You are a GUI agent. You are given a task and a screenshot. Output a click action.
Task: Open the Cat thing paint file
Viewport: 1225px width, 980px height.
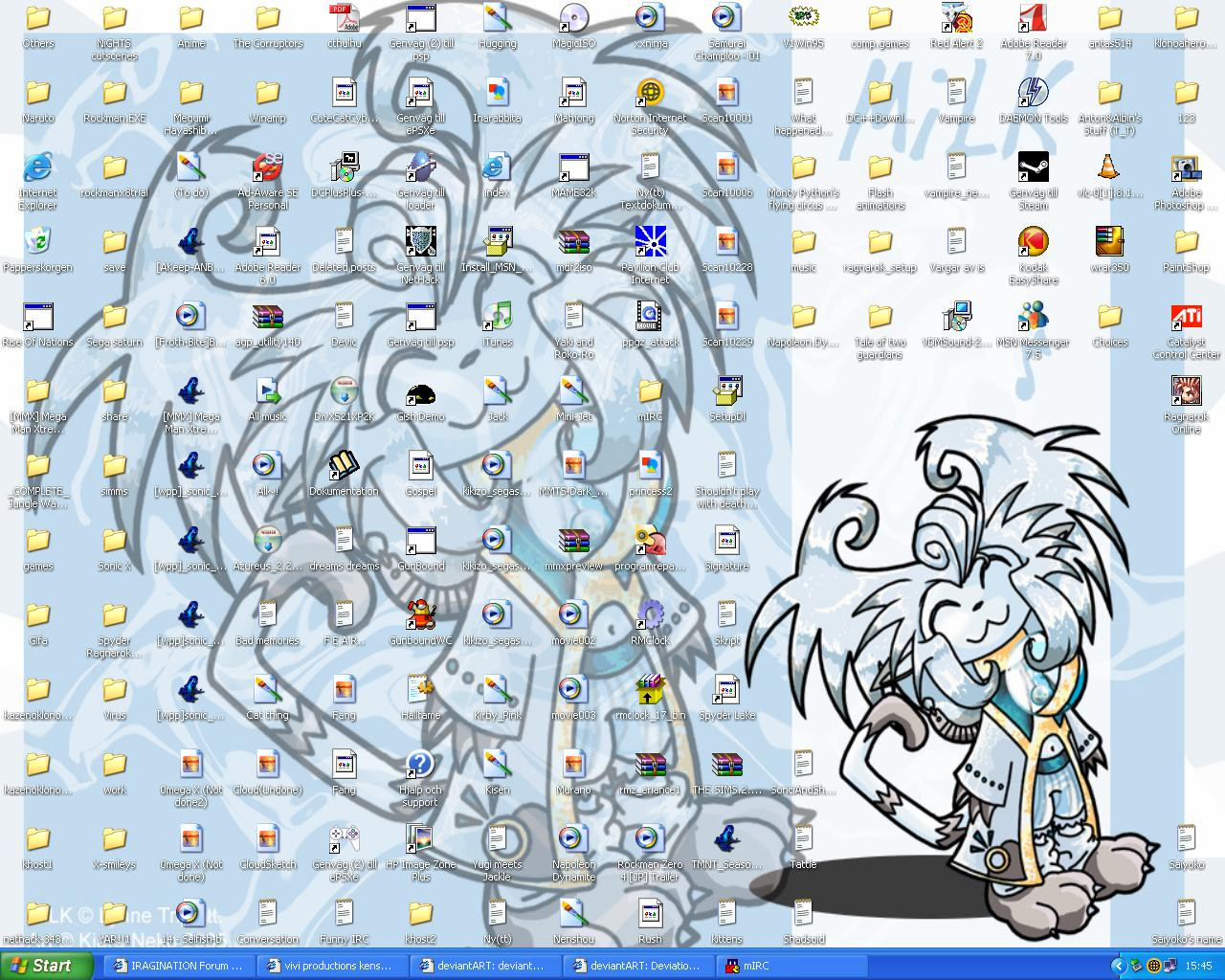click(x=267, y=690)
